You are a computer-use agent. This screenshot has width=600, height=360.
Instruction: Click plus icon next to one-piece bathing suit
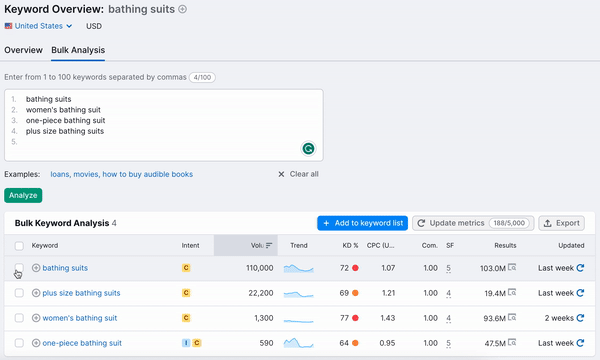36,343
